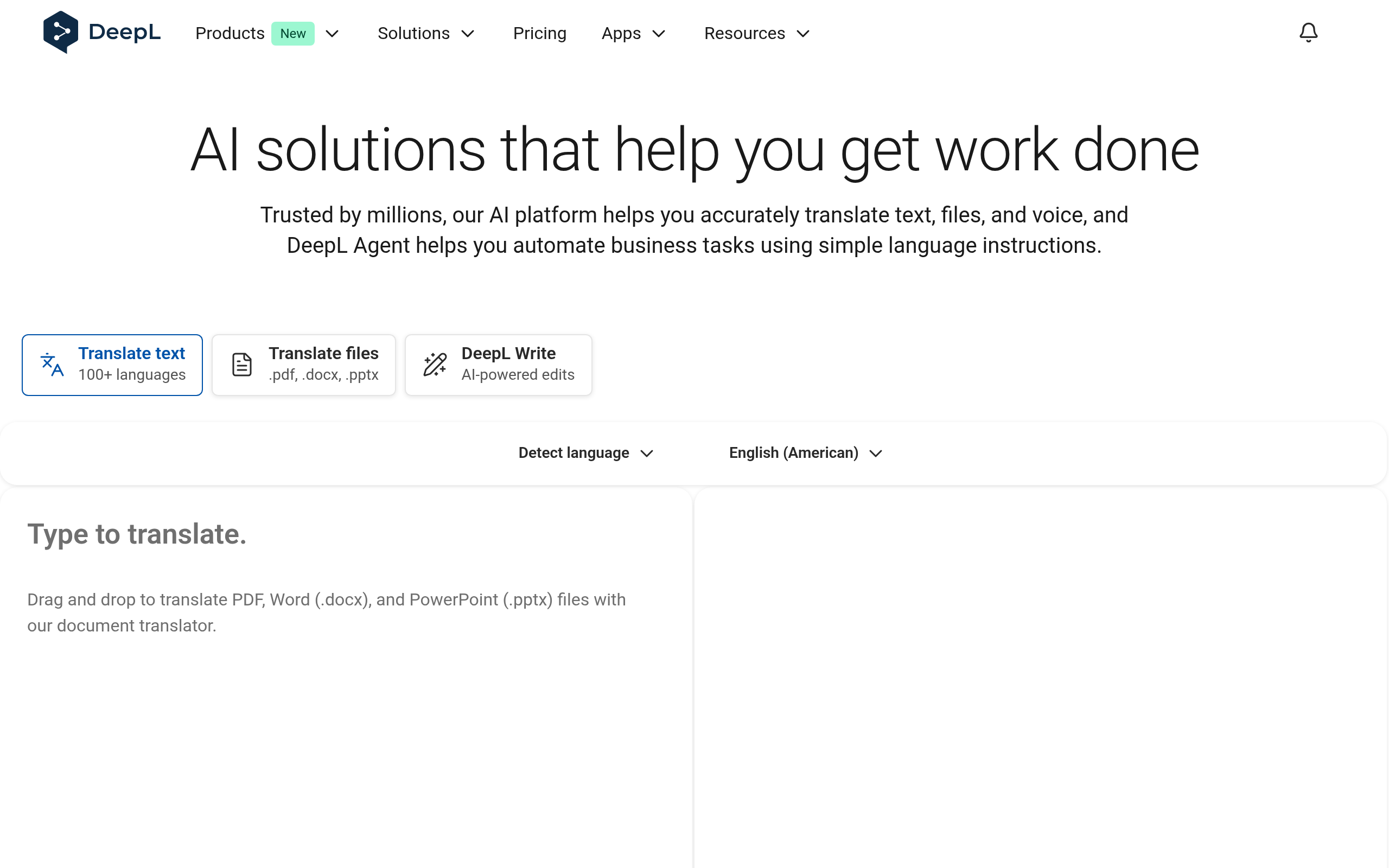Click the DeepL wordmark text
This screenshot has width=1389, height=868.
pyautogui.click(x=125, y=32)
